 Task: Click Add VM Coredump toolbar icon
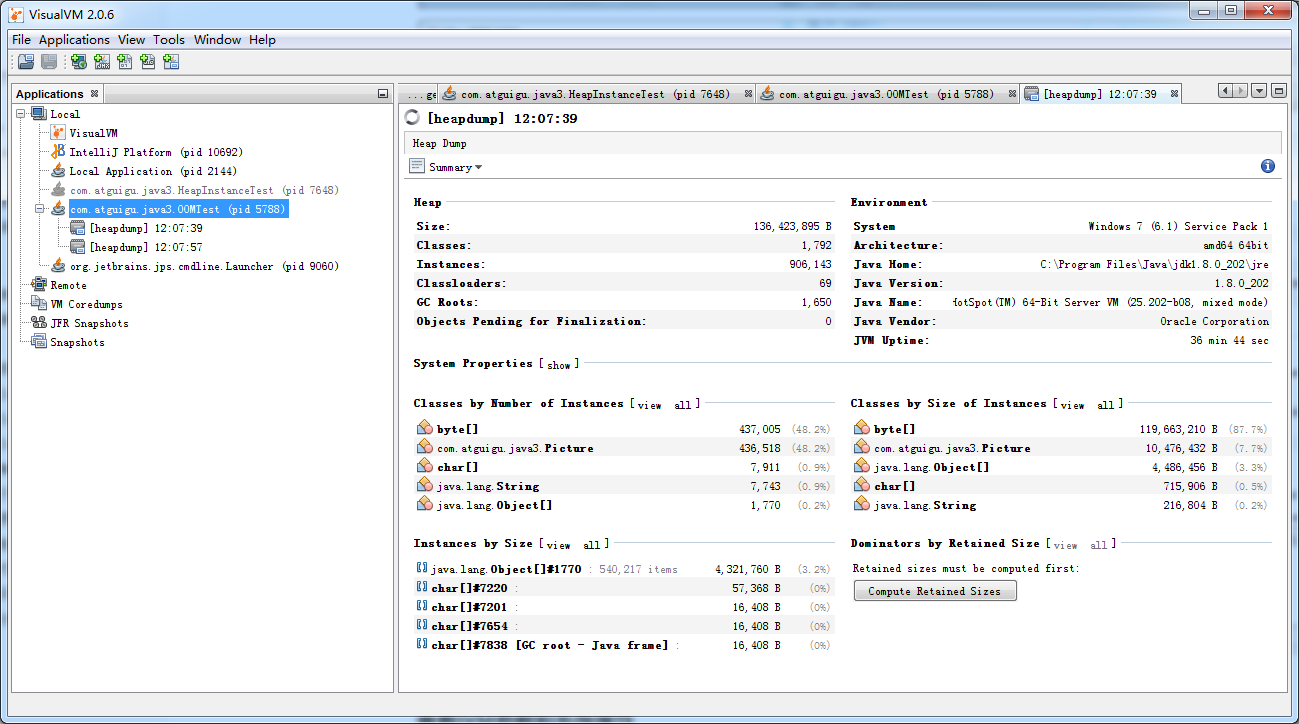point(125,62)
